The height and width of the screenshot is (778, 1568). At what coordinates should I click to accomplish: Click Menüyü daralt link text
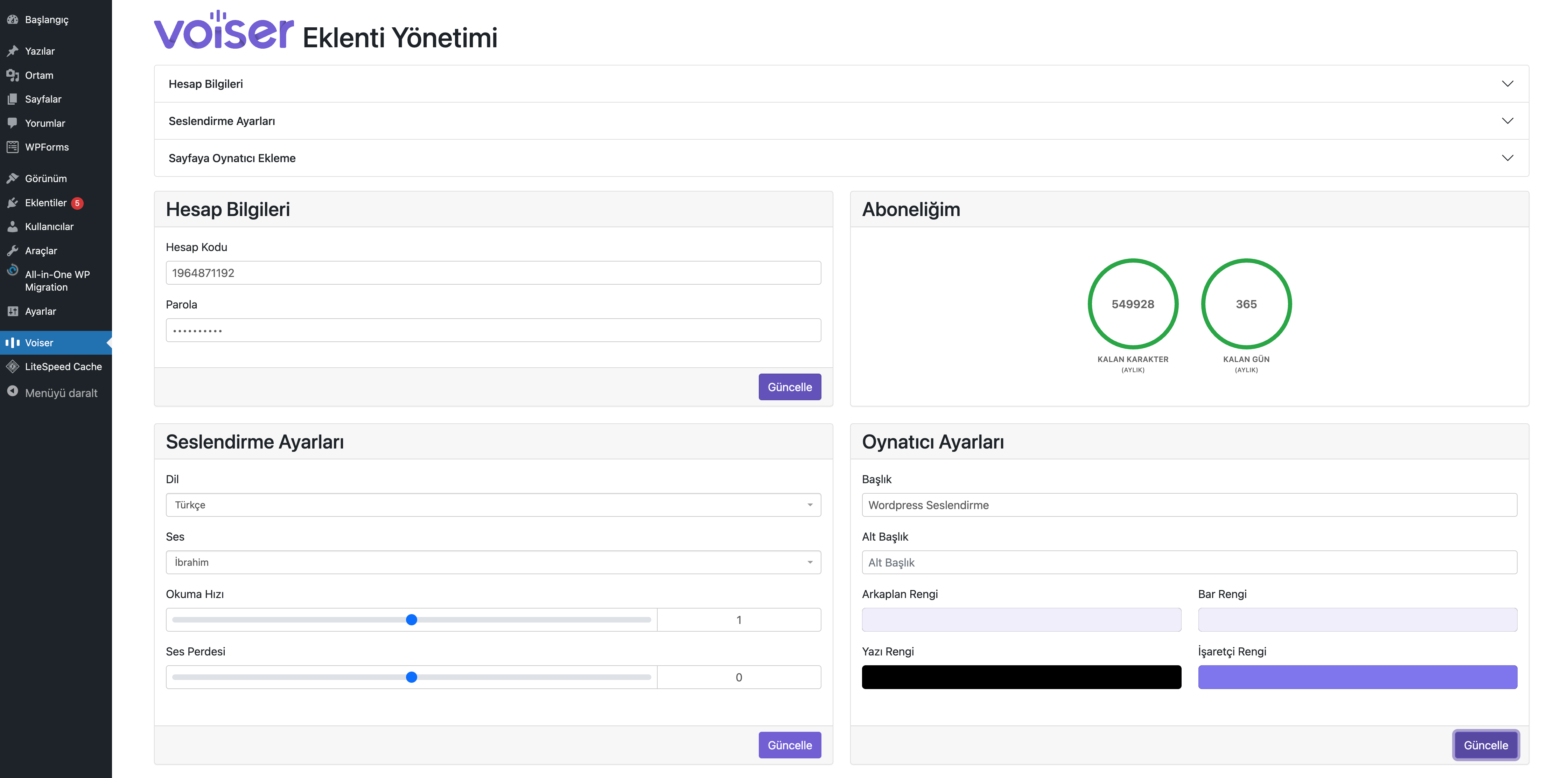pyautogui.click(x=61, y=393)
